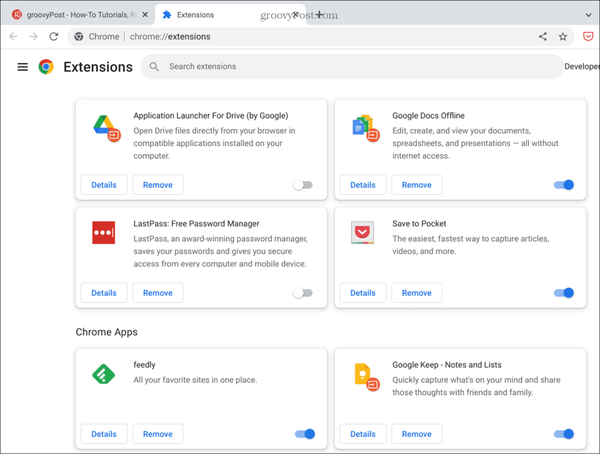Switch to the groovyPost How-To Tutorials tab
Viewport: 600px width, 454px height.
75,15
